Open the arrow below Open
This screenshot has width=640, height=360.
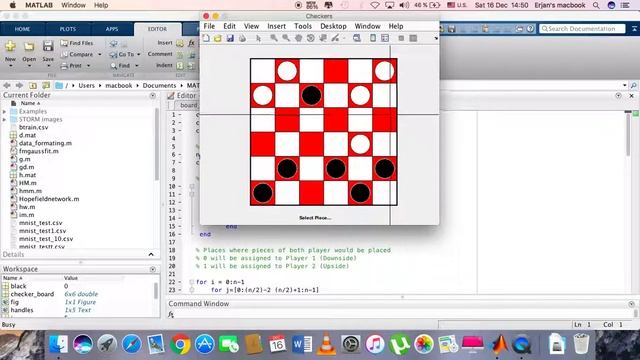click(x=29, y=66)
